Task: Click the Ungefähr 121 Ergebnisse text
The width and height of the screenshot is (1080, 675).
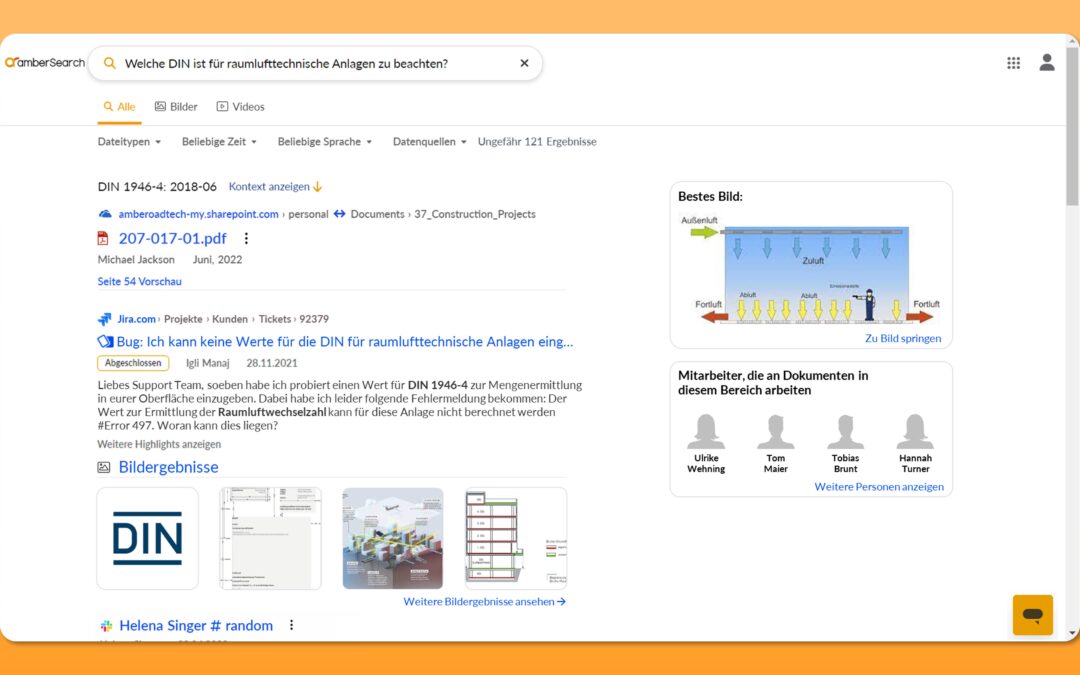Action: pos(537,142)
